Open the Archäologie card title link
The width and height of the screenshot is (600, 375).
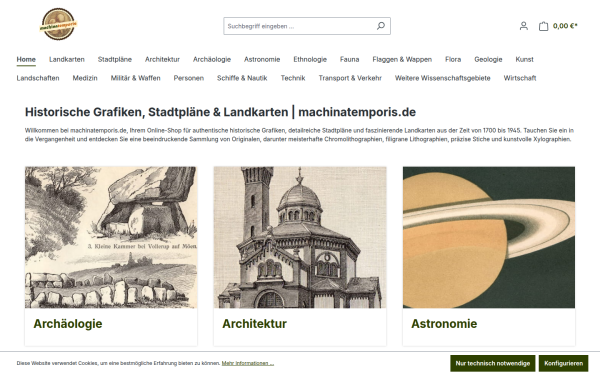[x=68, y=324]
